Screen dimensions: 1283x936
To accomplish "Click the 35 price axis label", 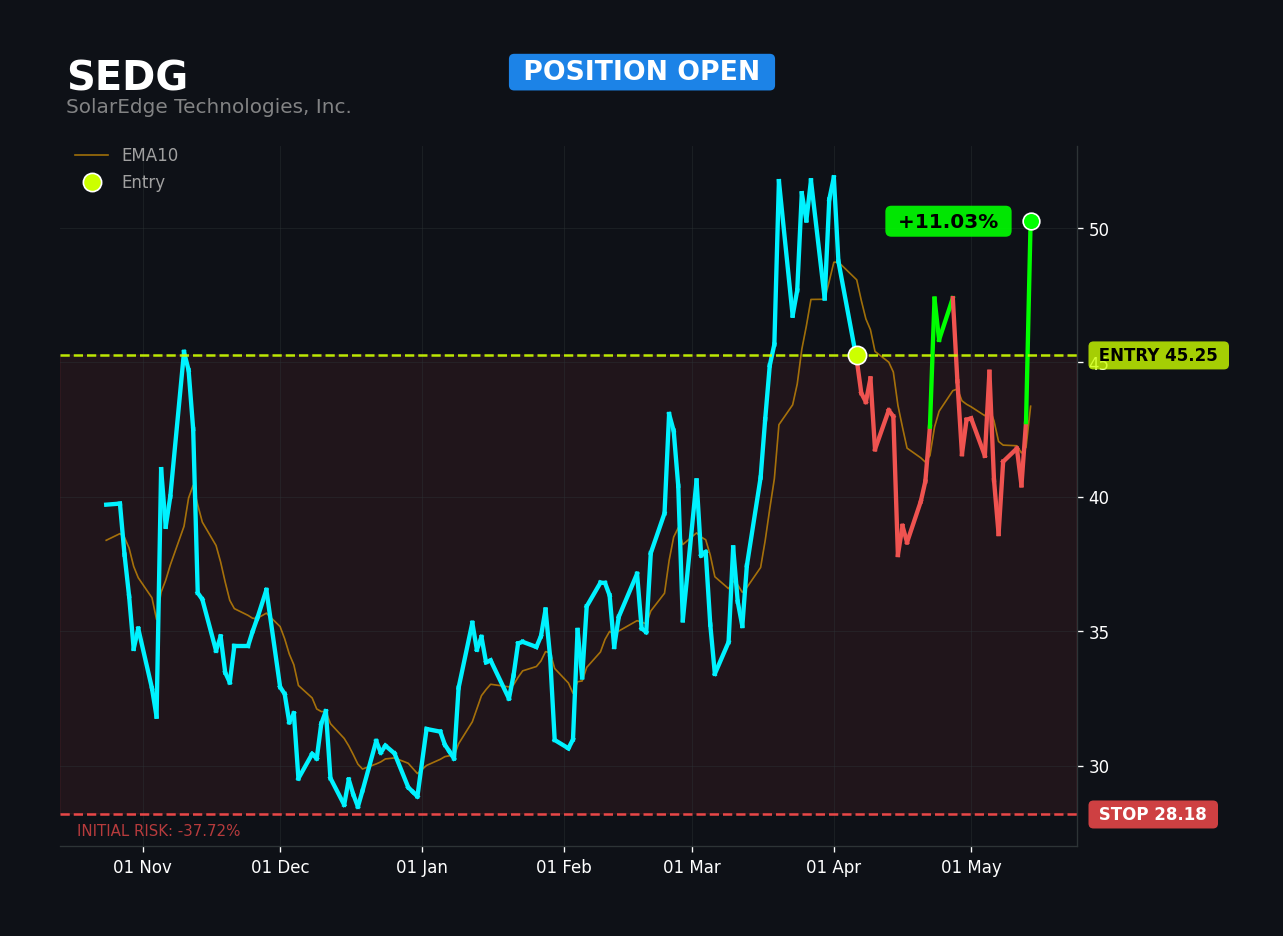I will click(x=1099, y=632).
